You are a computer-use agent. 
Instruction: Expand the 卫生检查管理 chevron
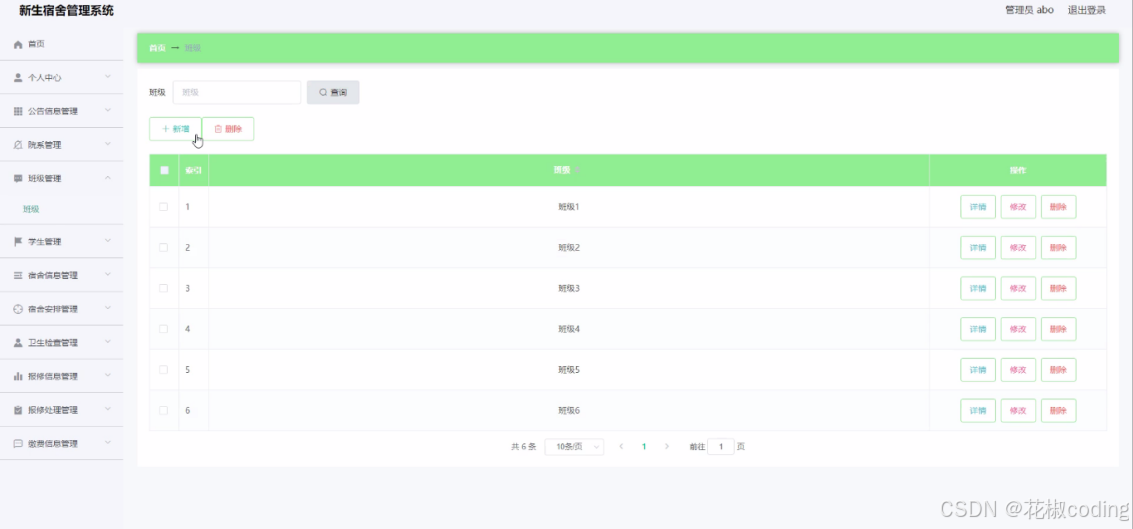click(x=108, y=342)
